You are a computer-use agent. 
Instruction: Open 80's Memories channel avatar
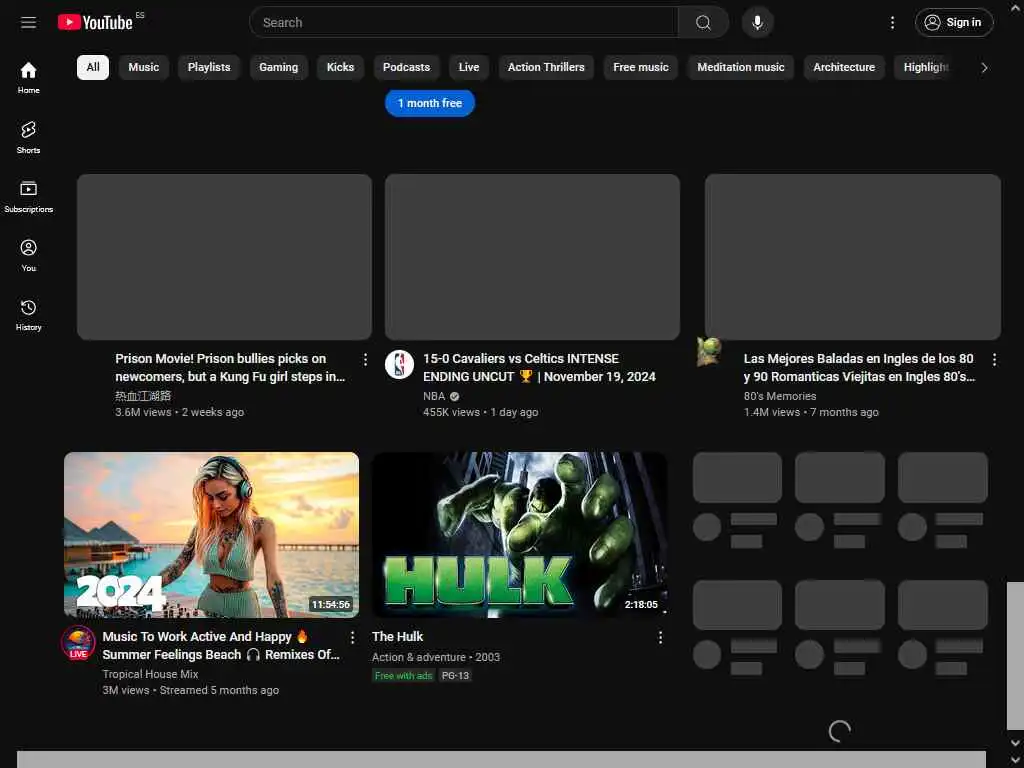pyautogui.click(x=709, y=351)
